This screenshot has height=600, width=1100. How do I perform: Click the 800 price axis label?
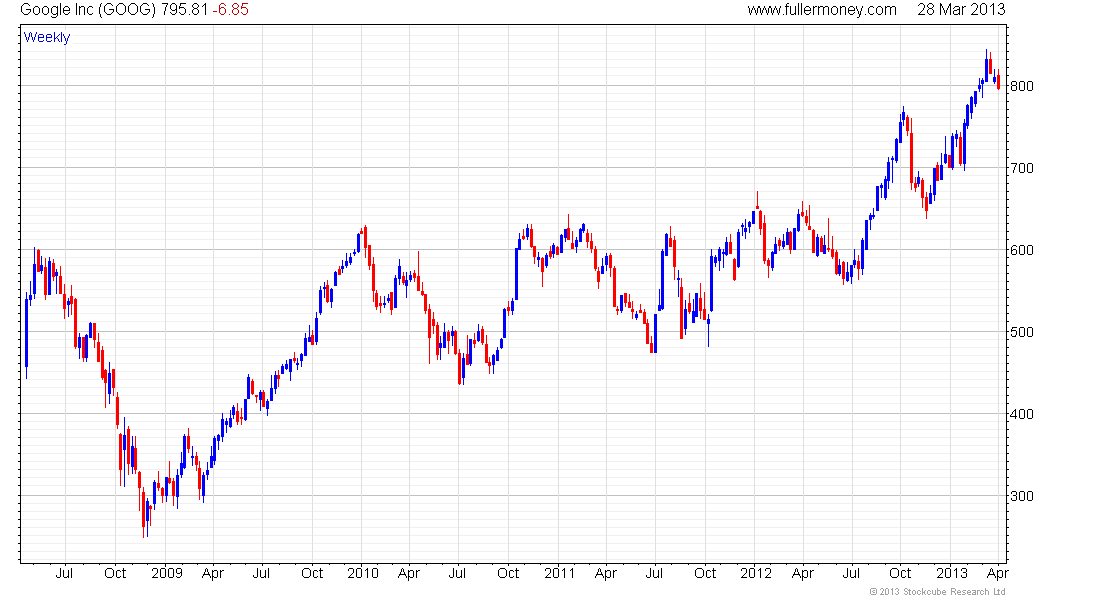click(1021, 86)
